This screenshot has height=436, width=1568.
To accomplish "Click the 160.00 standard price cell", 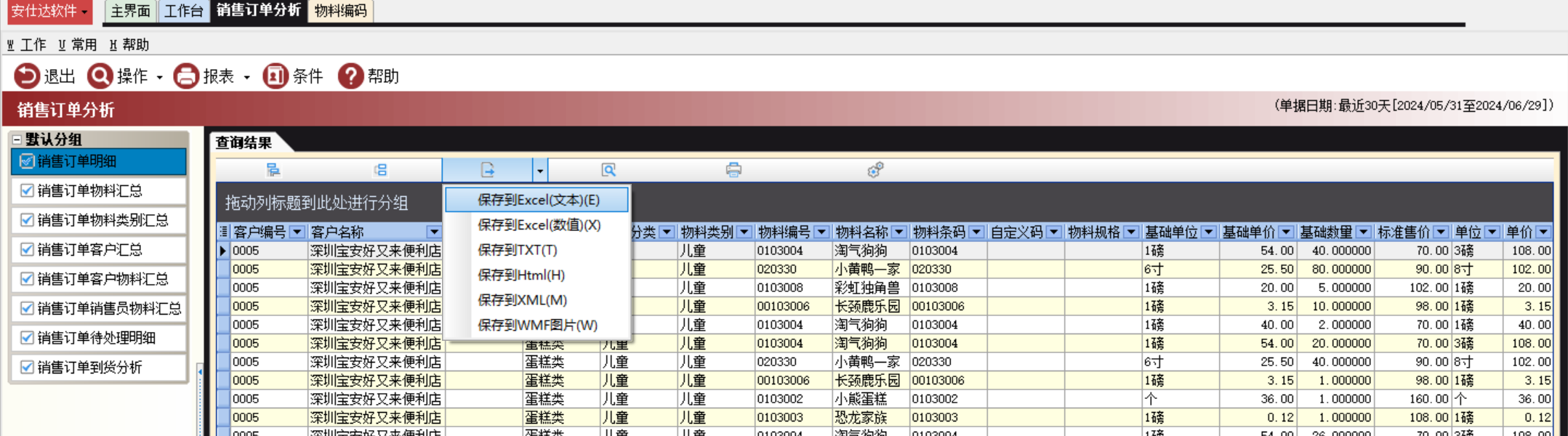I will point(1412,399).
